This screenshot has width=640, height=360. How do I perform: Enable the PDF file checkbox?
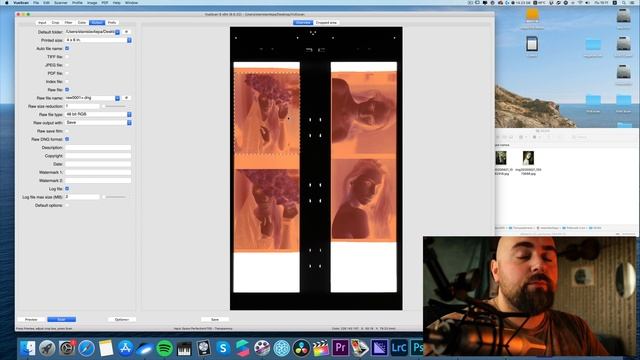tap(67, 73)
